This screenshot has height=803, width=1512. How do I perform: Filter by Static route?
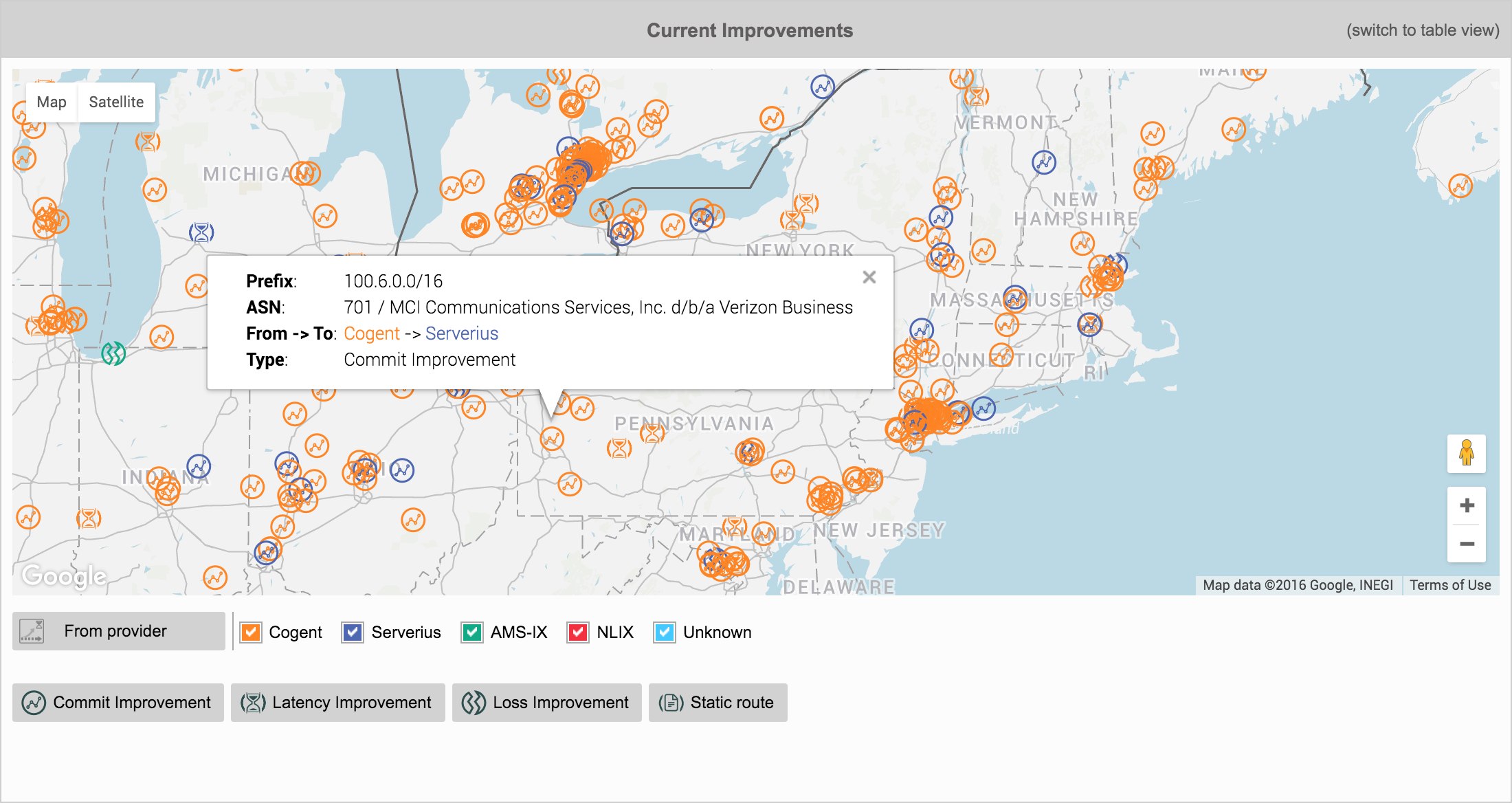point(718,703)
